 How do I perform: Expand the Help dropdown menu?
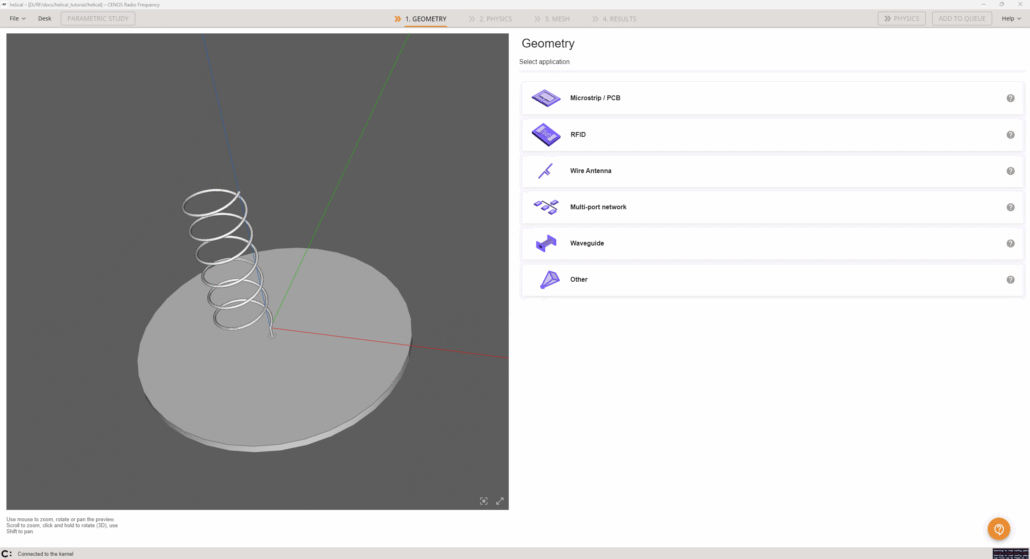(1011, 19)
